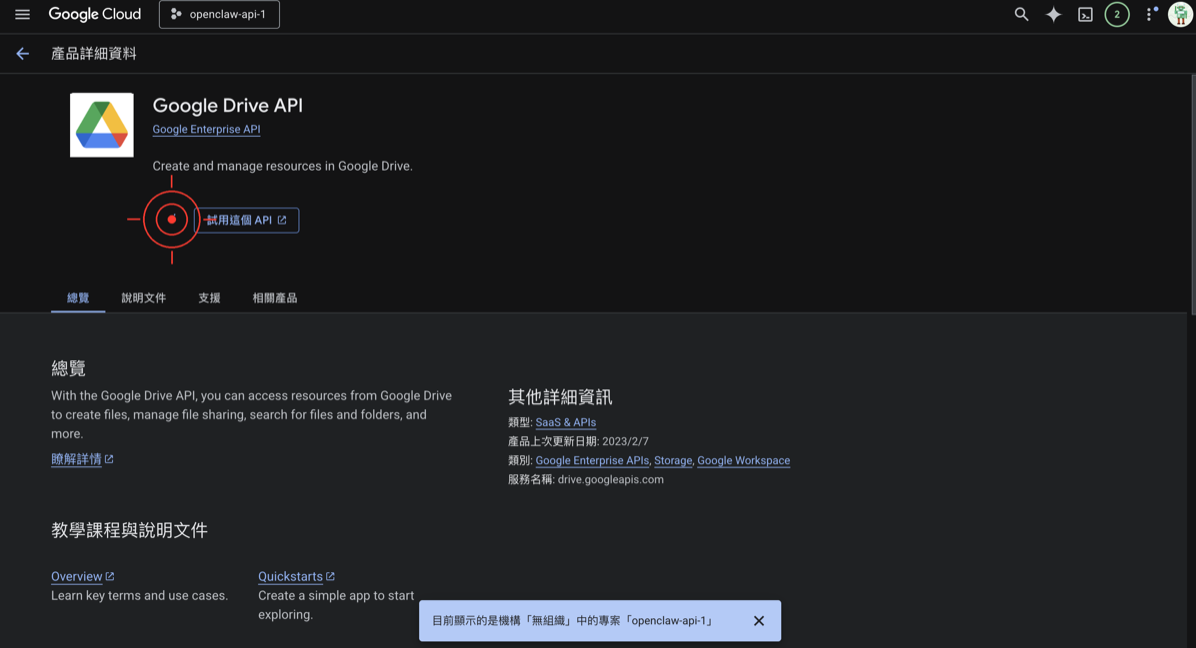Dismiss the project notification toast
This screenshot has height=648, width=1196.
click(x=760, y=620)
